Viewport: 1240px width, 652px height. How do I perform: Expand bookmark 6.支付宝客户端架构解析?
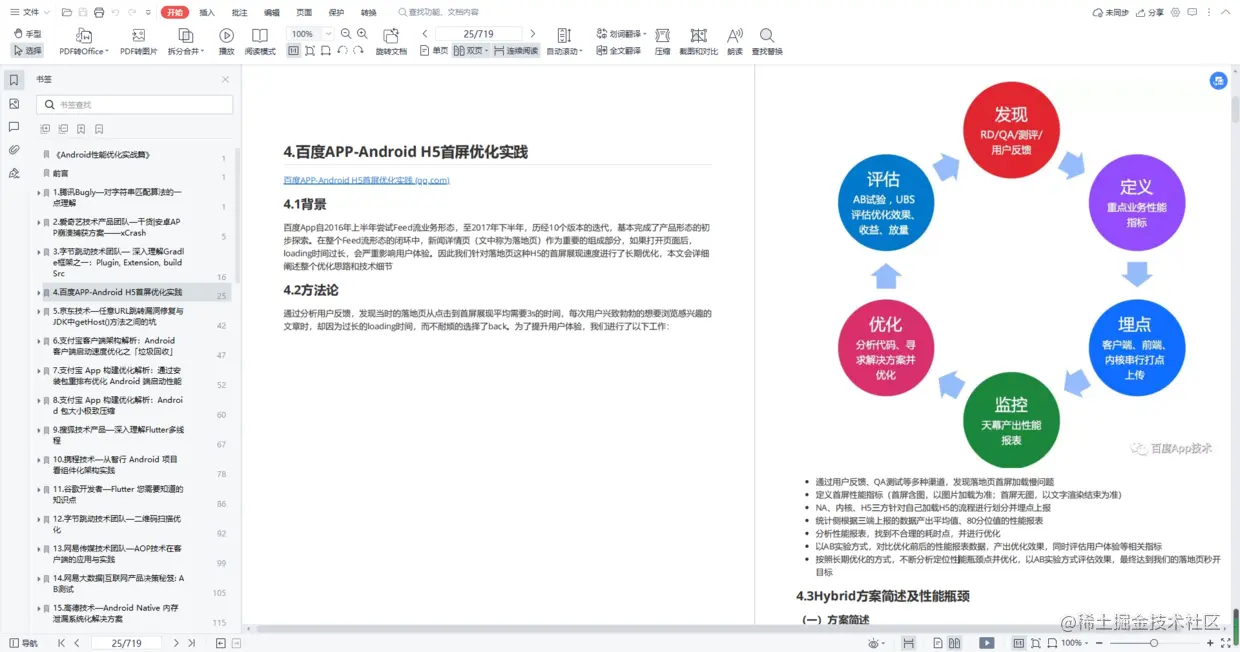(x=39, y=341)
